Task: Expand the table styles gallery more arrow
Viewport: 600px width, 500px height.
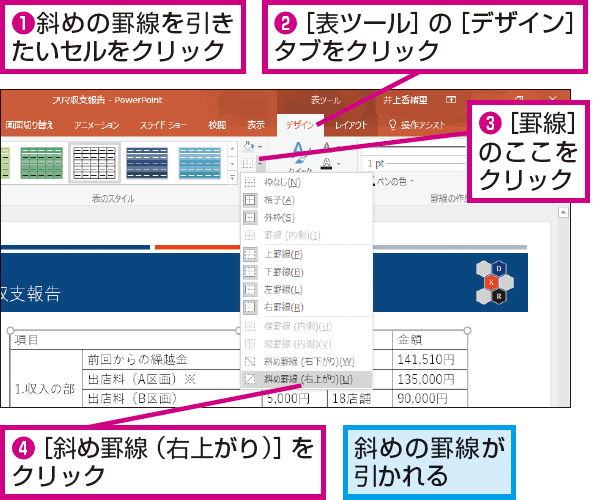Action: pos(232,178)
